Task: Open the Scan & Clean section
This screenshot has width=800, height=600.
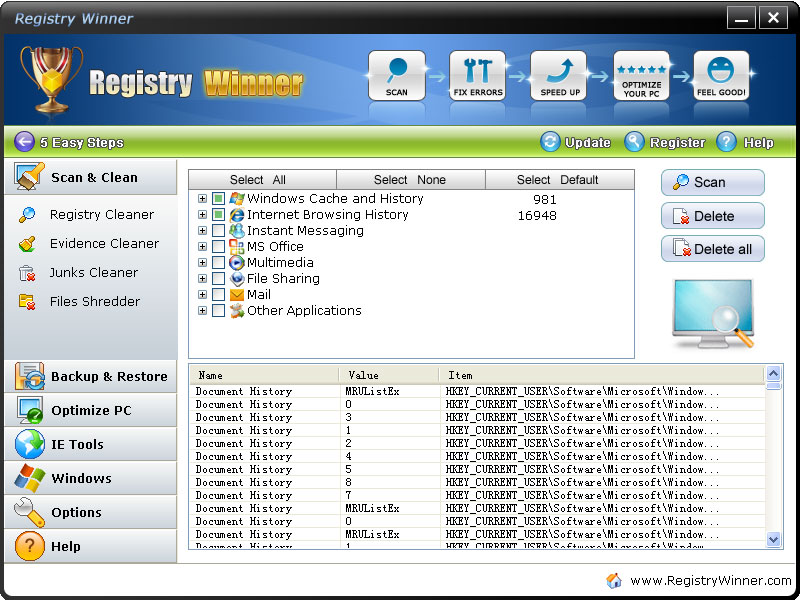Action: click(90, 177)
